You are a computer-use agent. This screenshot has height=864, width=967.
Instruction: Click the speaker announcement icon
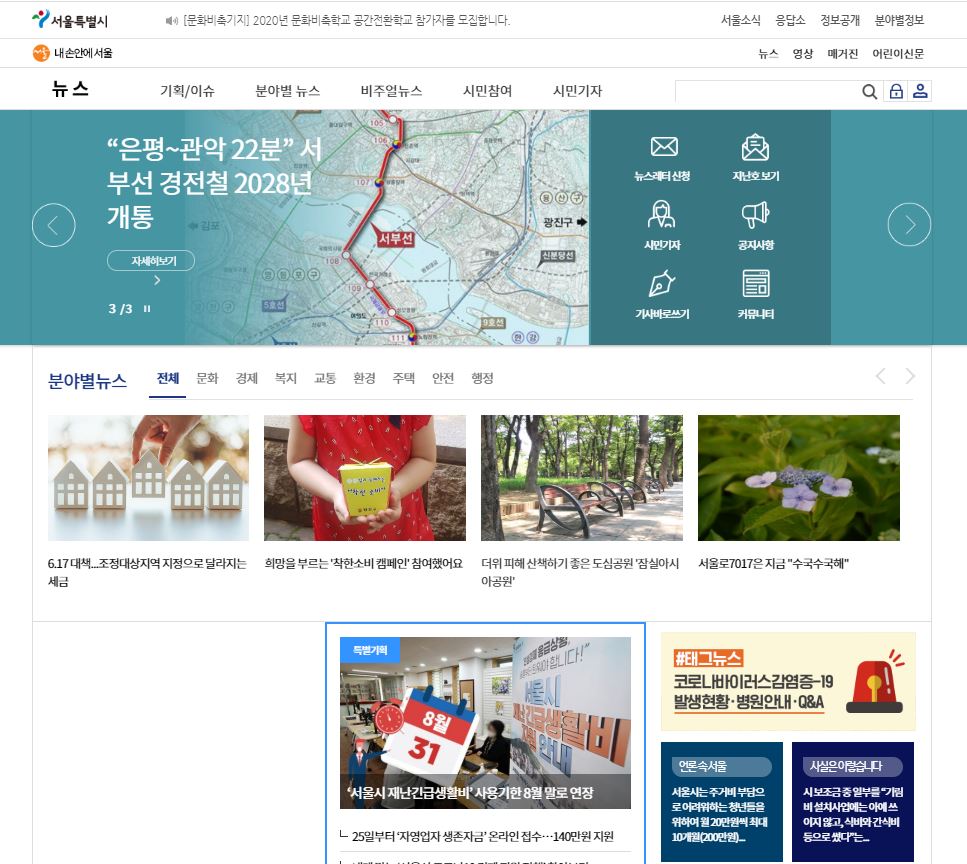(x=171, y=21)
